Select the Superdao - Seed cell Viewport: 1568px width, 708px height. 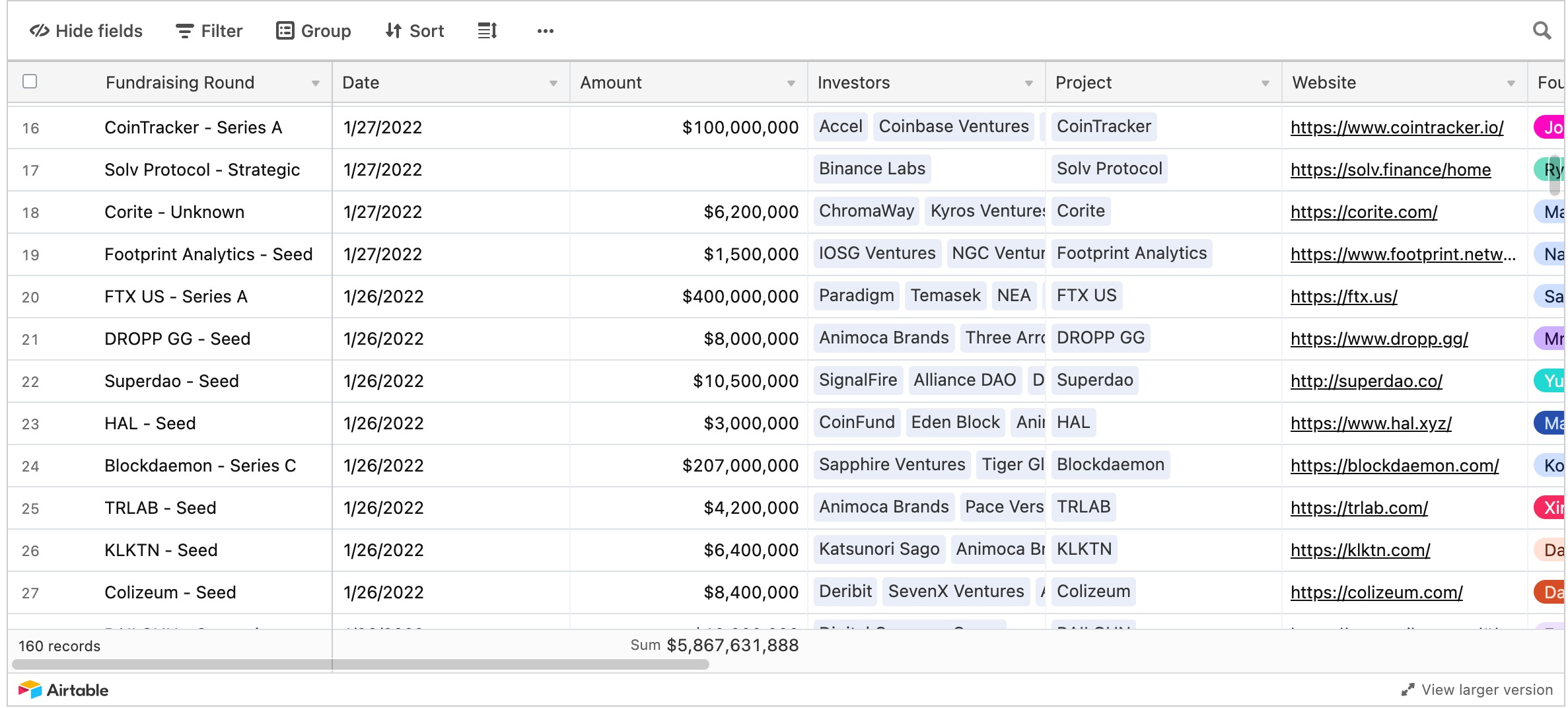172,381
